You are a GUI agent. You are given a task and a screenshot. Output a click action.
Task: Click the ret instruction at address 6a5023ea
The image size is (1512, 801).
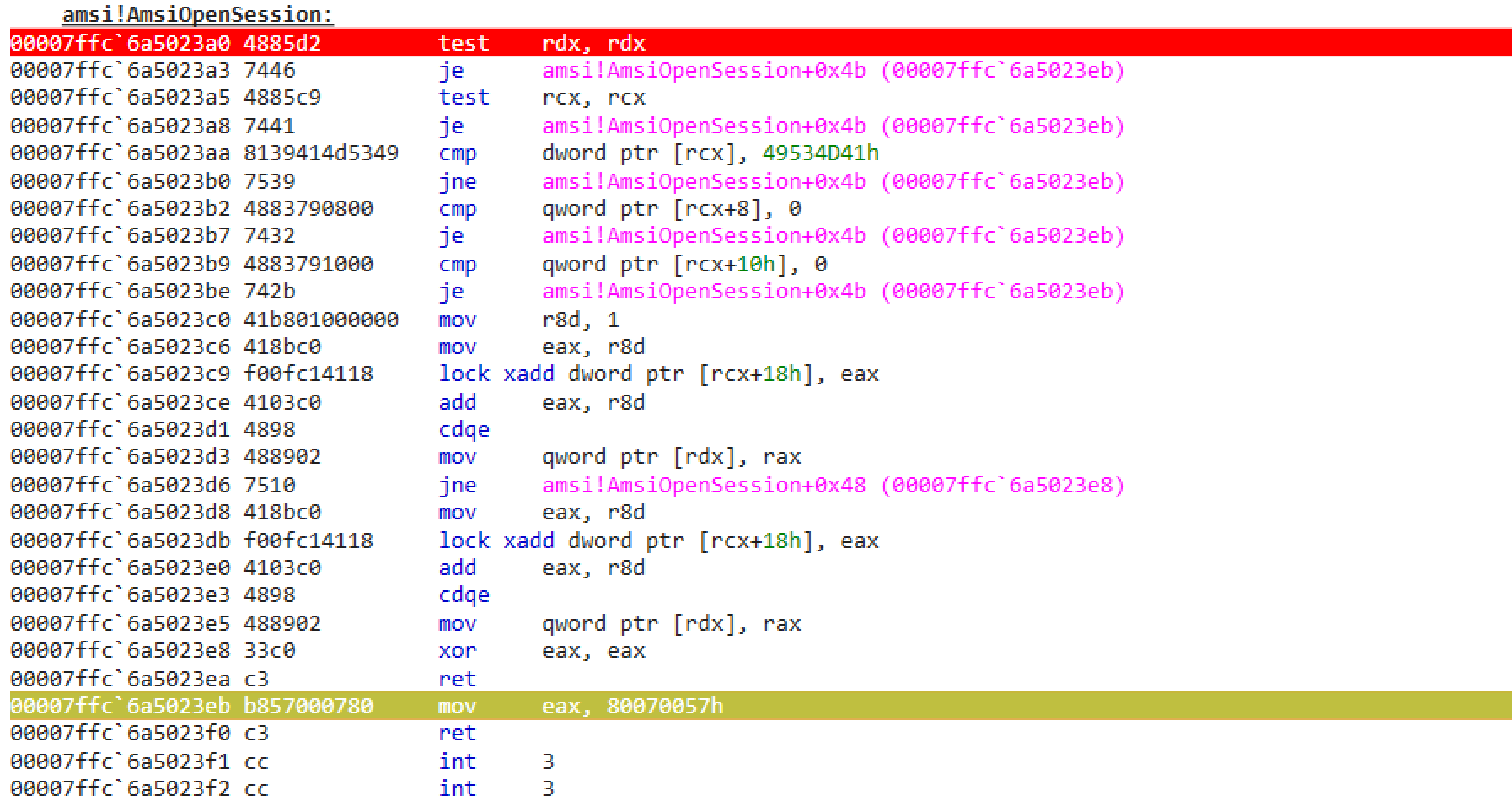(x=244, y=679)
